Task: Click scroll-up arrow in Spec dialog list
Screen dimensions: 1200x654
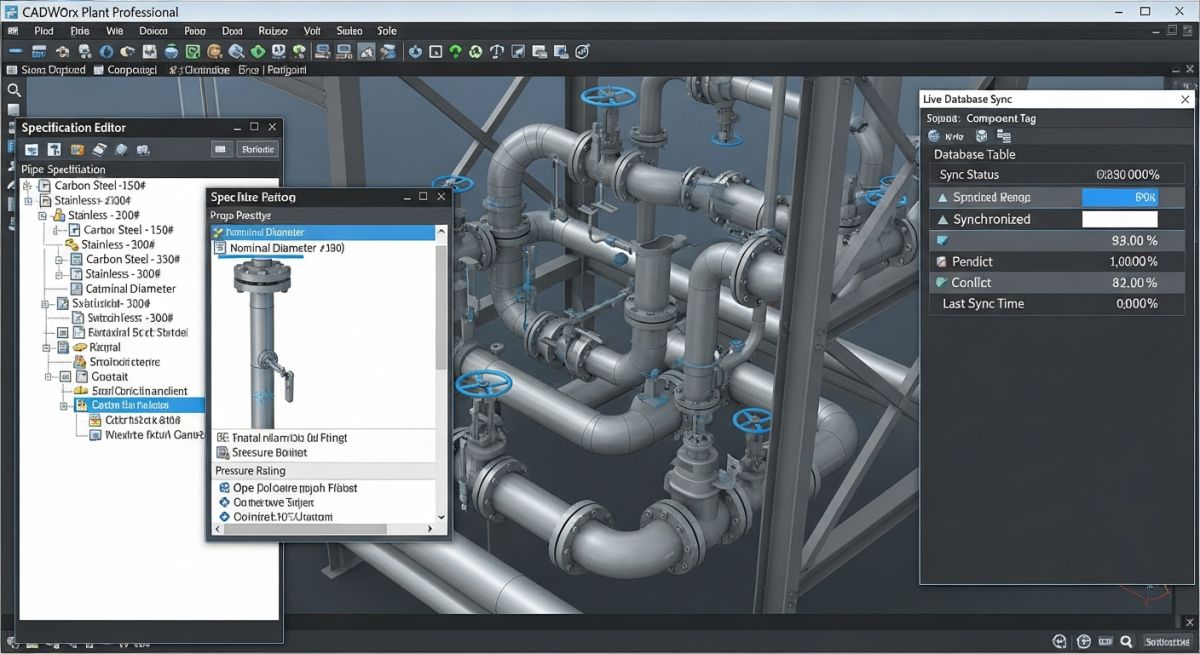Action: [x=442, y=232]
